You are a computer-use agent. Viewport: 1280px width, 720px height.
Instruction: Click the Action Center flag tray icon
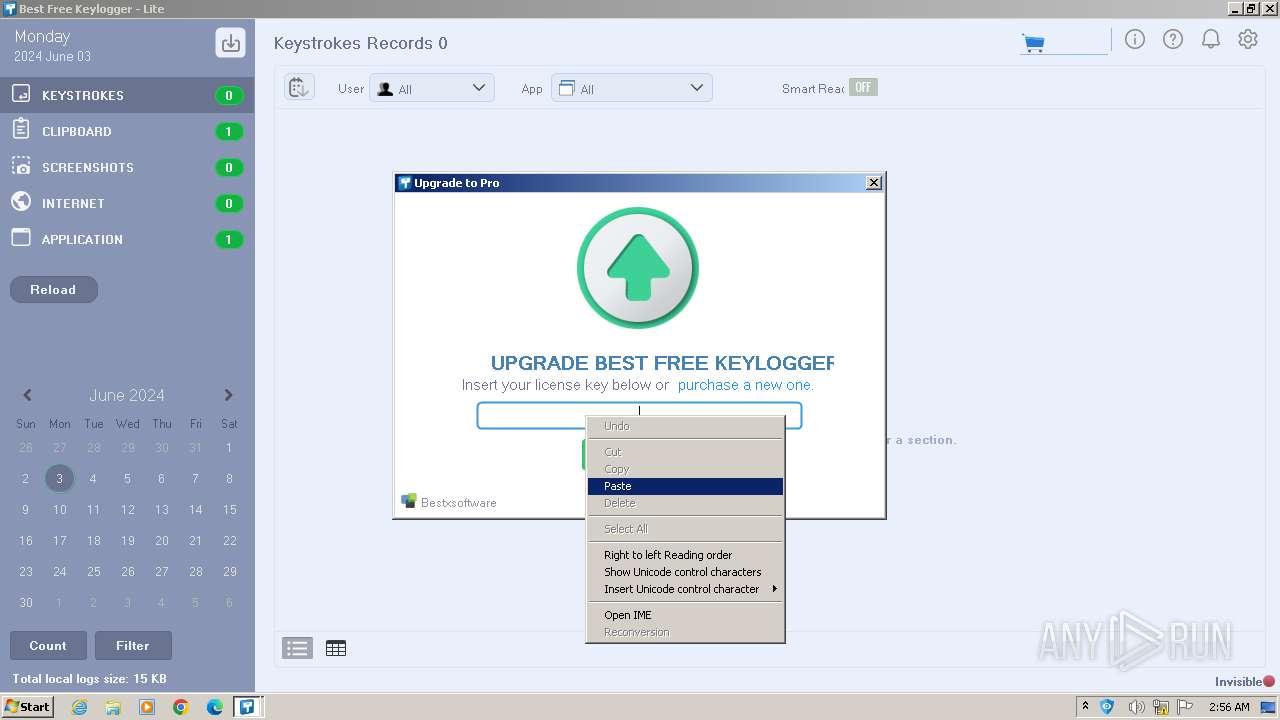click(1187, 707)
